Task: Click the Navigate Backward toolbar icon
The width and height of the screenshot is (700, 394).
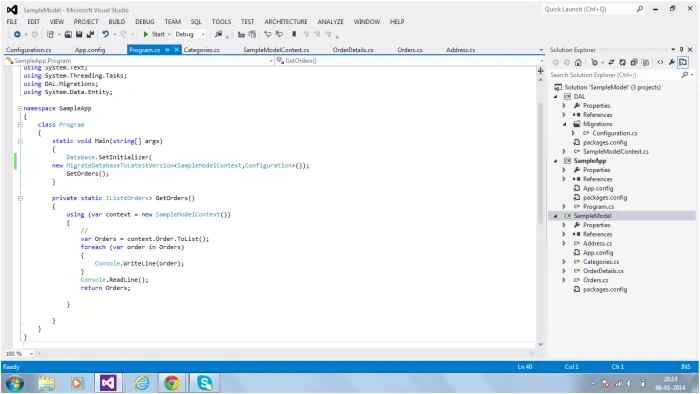Action: pos(17,34)
